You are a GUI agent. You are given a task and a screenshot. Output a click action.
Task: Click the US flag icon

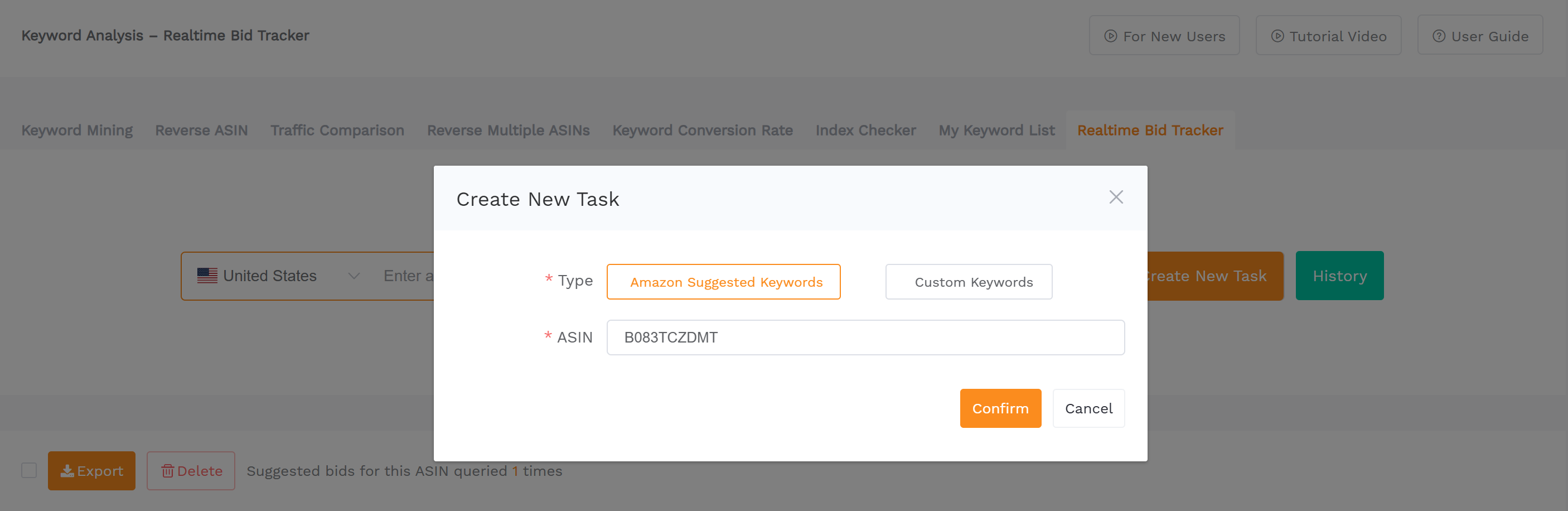point(207,276)
